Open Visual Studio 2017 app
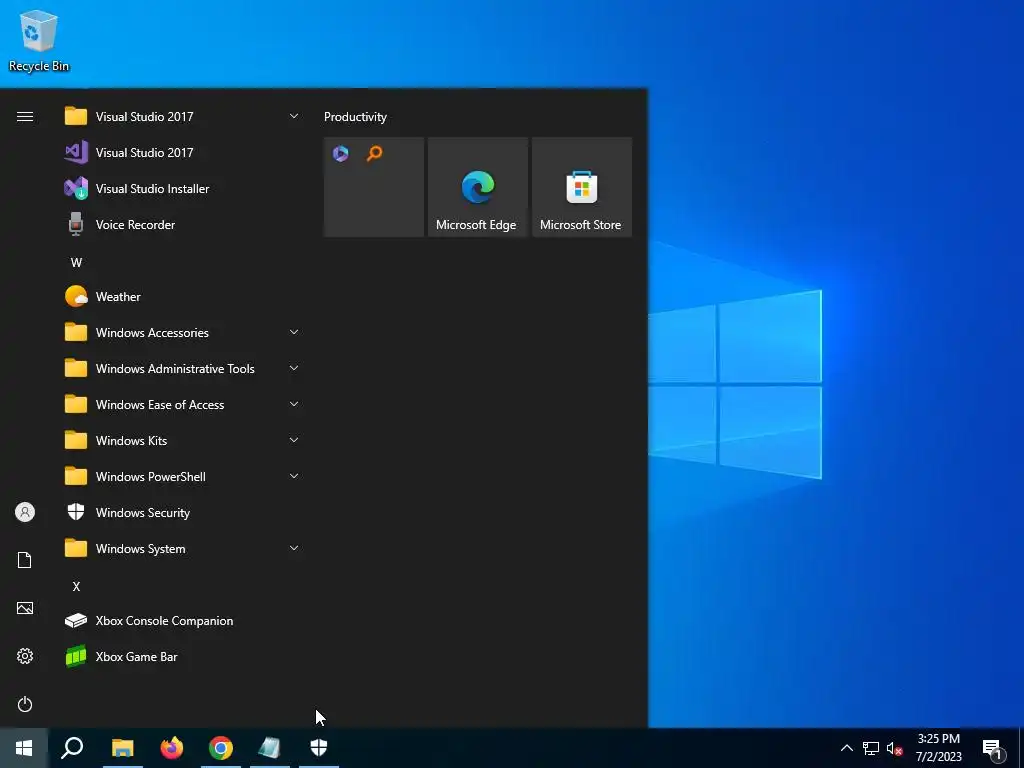The image size is (1024, 768). 182,153
